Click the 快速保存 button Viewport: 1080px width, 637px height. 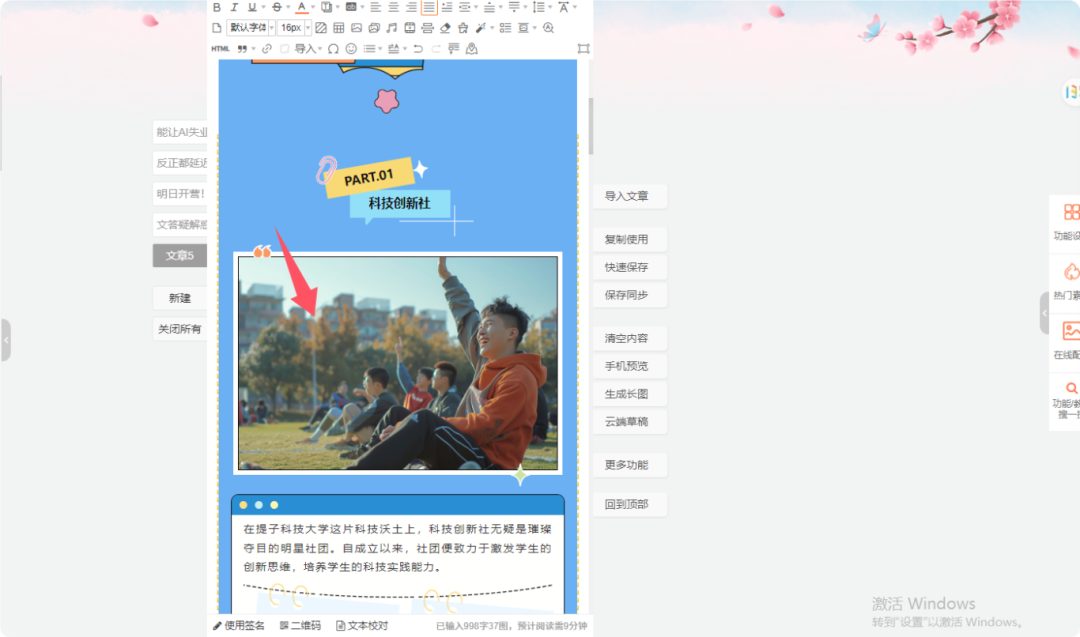click(x=630, y=267)
